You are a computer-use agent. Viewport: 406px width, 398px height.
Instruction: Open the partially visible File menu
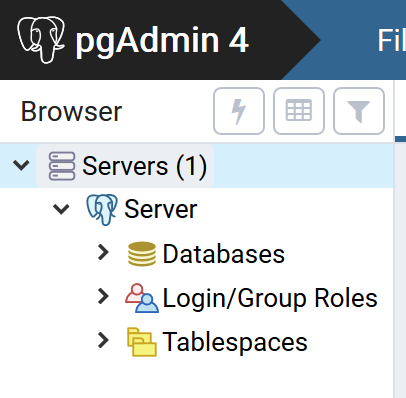pyautogui.click(x=391, y=40)
